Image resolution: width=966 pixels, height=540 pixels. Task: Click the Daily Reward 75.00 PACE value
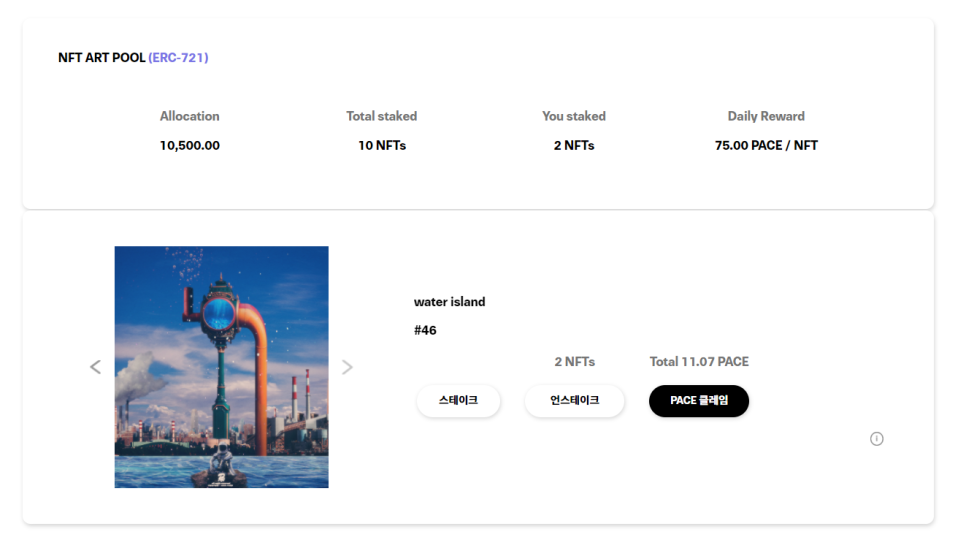(766, 145)
